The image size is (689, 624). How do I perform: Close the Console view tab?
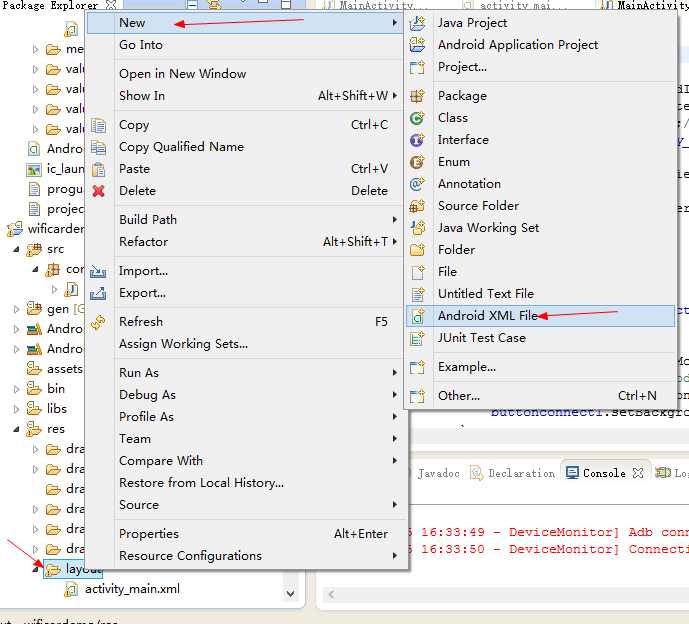pyautogui.click(x=638, y=473)
